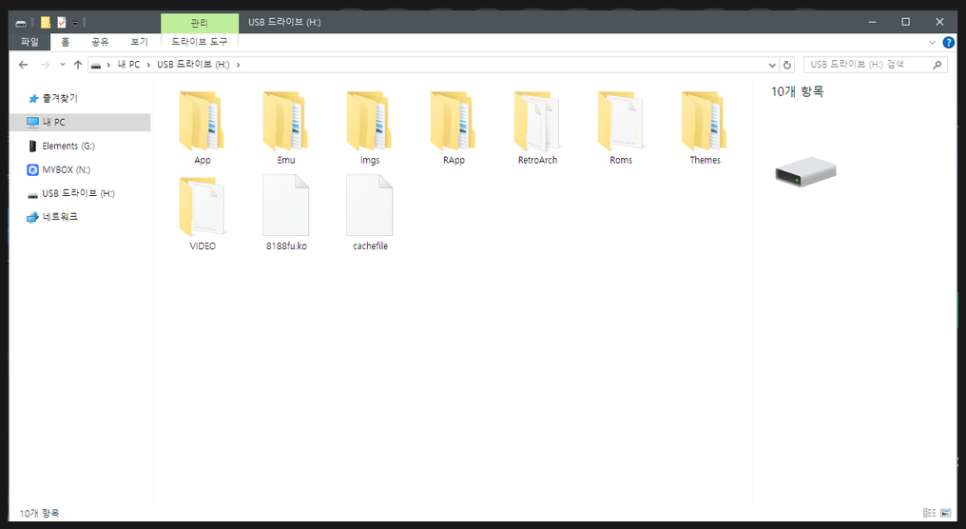The height and width of the screenshot is (529, 966).
Task: Select the cachefile file
Action: (x=370, y=214)
